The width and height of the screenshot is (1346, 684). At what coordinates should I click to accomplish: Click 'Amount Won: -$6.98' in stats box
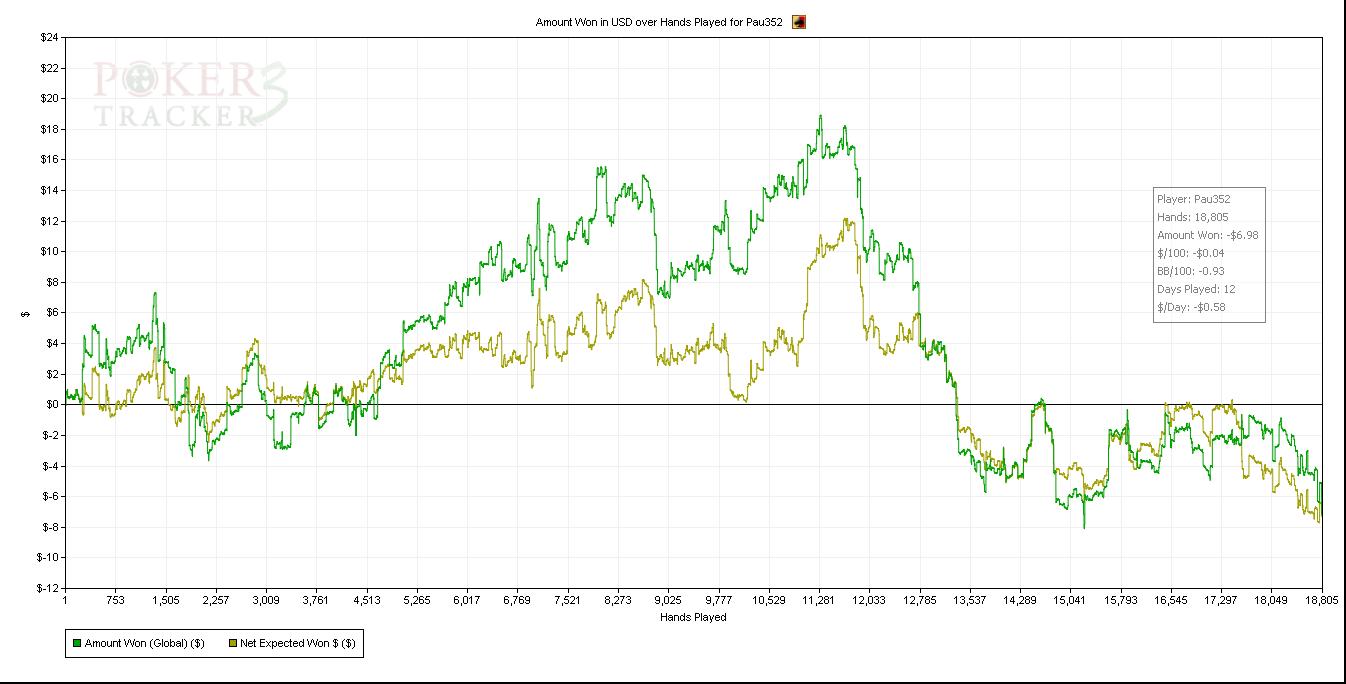coord(1207,235)
